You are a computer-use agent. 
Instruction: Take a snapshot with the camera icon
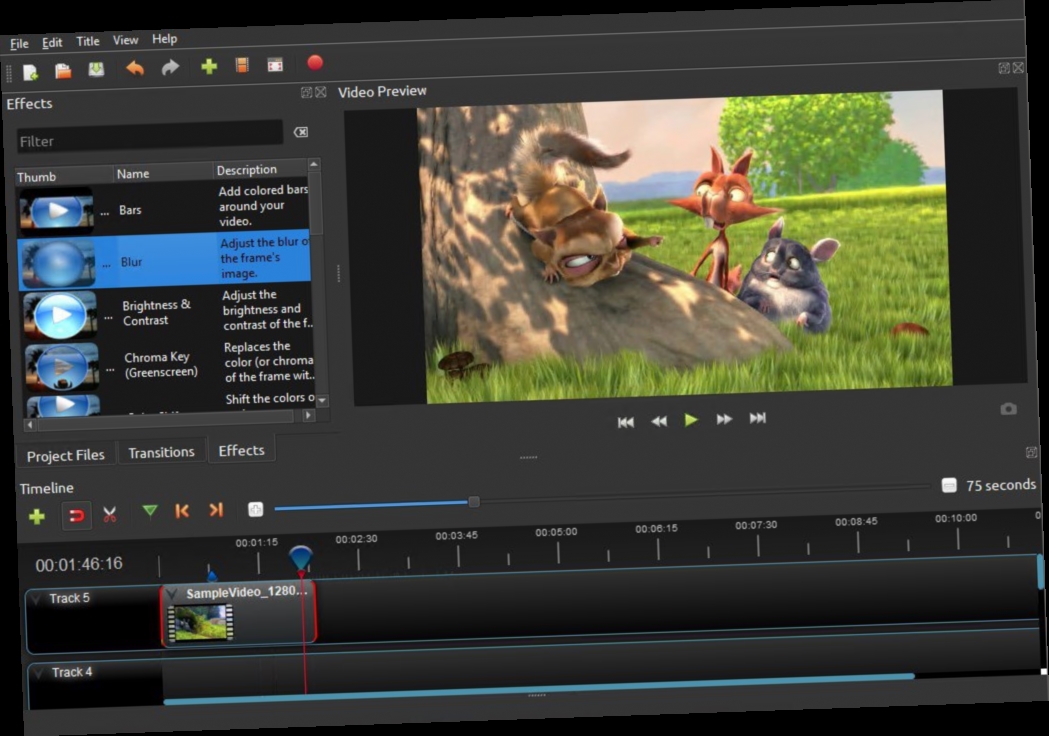[x=1009, y=408]
